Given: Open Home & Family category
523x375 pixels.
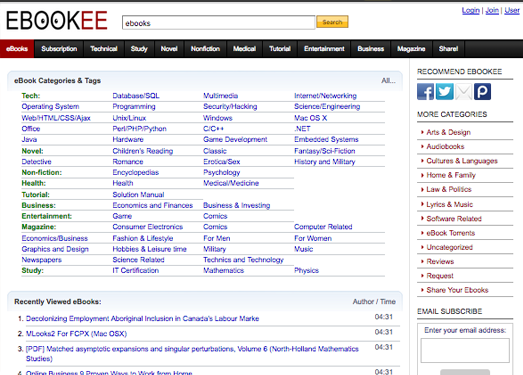Looking at the screenshot, I should (x=451, y=175).
